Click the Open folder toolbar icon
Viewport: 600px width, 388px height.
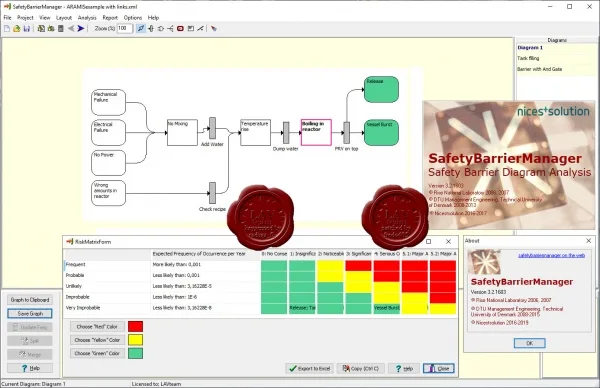[16, 29]
